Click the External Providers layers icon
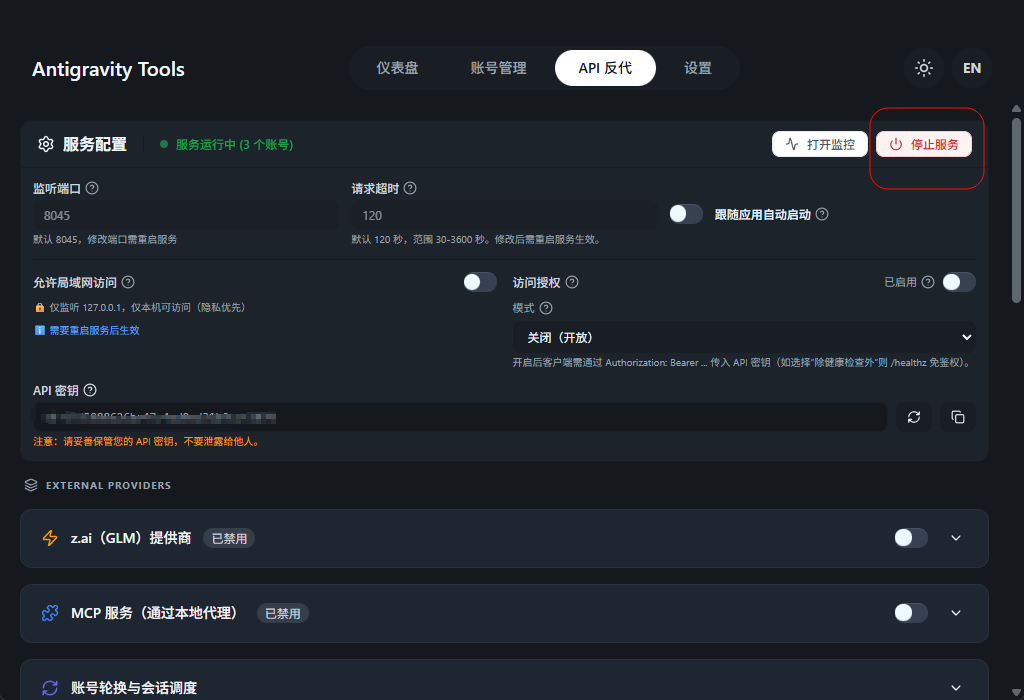The width and height of the screenshot is (1024, 700). [31, 485]
